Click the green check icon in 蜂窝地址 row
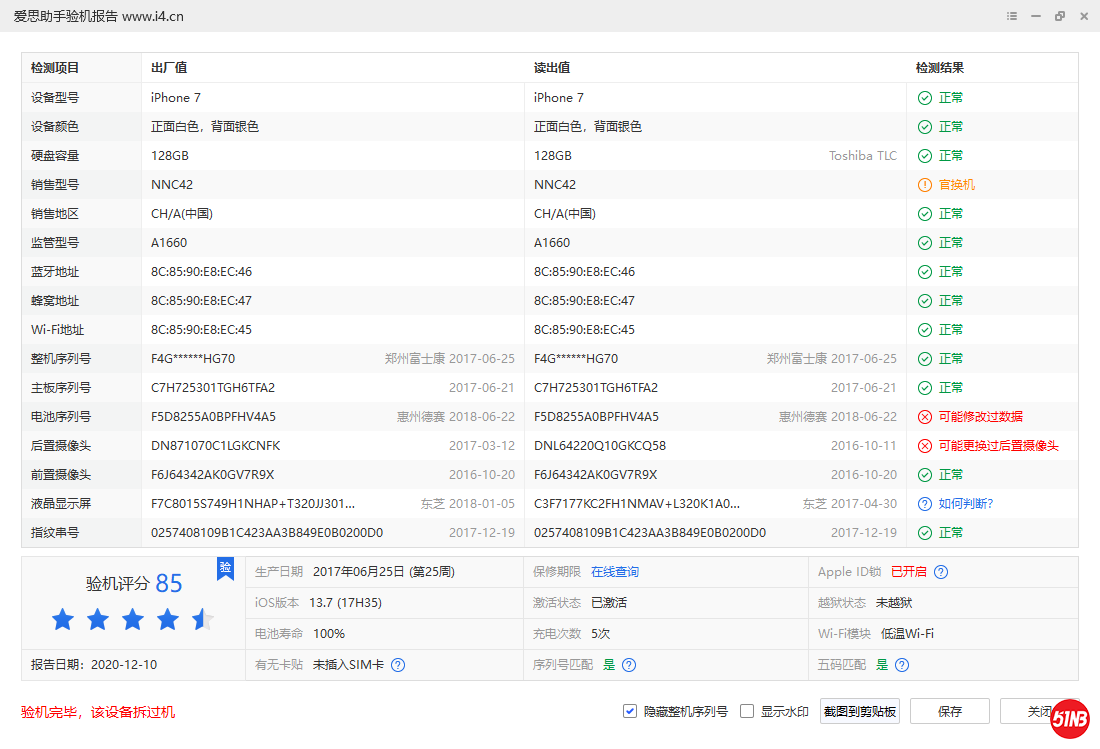 tap(925, 301)
